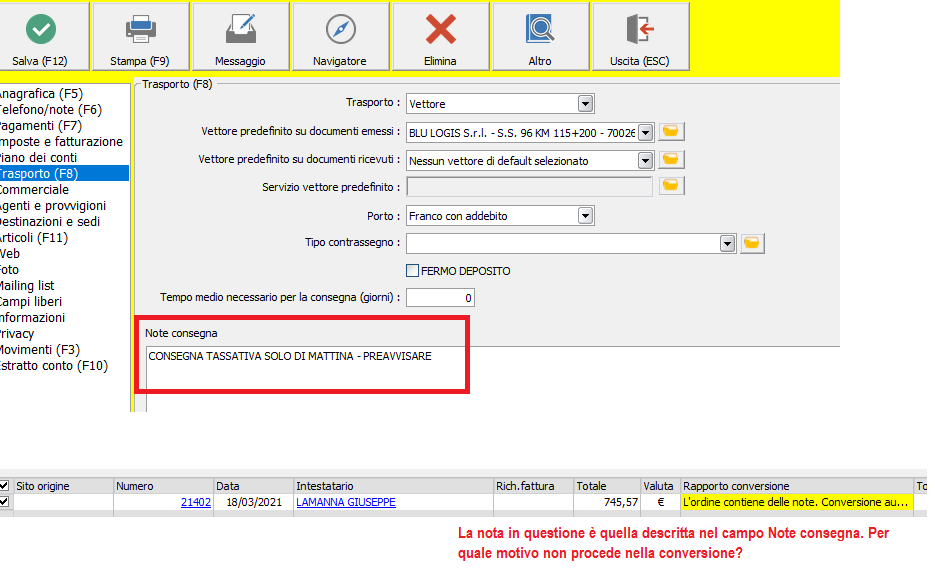
Task: Expand the BLU LOGIS S.r.l. vettore dropdown
Action: 645,132
